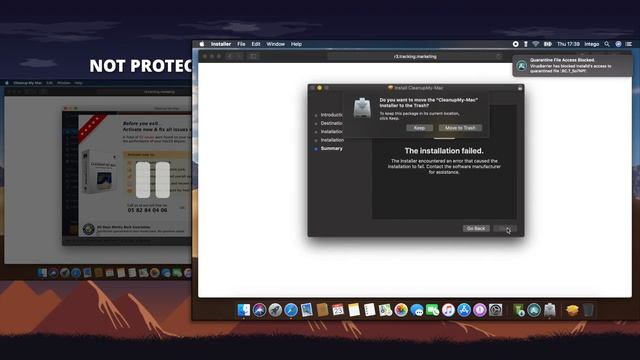
Task: Open the File menu
Action: point(241,44)
